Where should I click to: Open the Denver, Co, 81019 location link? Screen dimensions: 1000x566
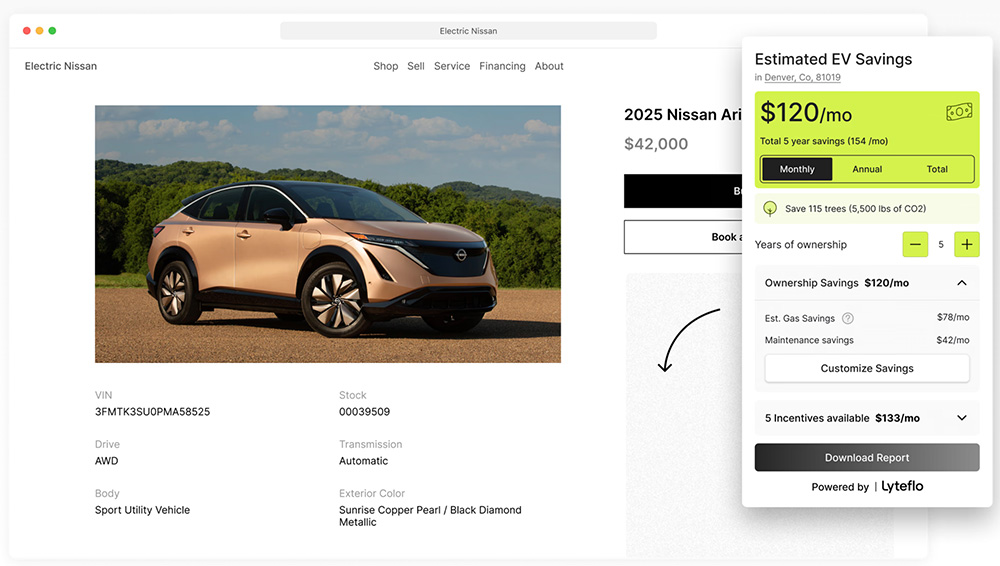(x=802, y=77)
